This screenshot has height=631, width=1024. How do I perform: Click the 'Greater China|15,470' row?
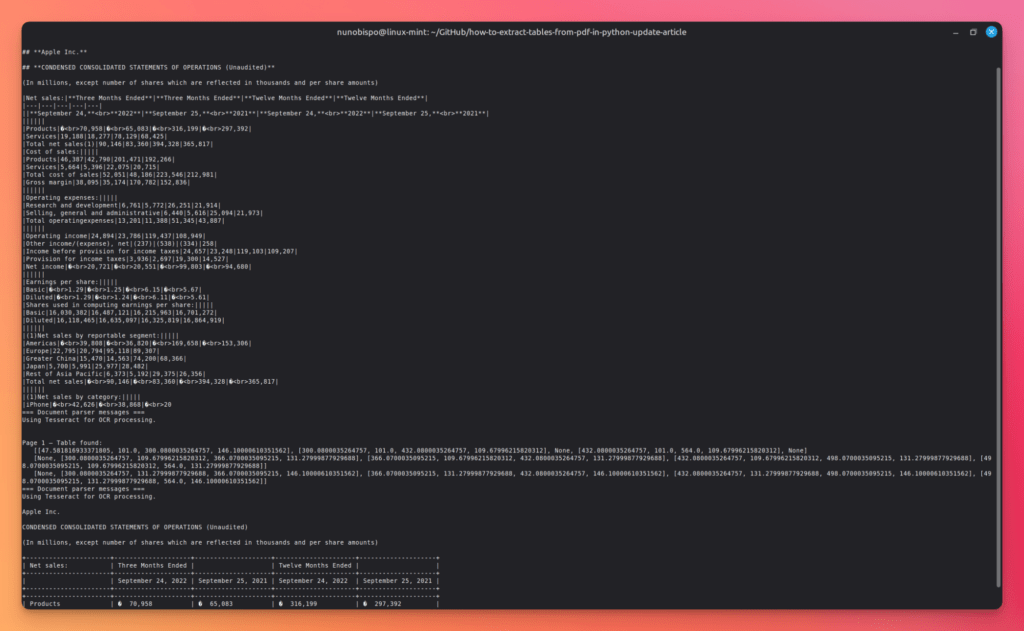[104, 359]
